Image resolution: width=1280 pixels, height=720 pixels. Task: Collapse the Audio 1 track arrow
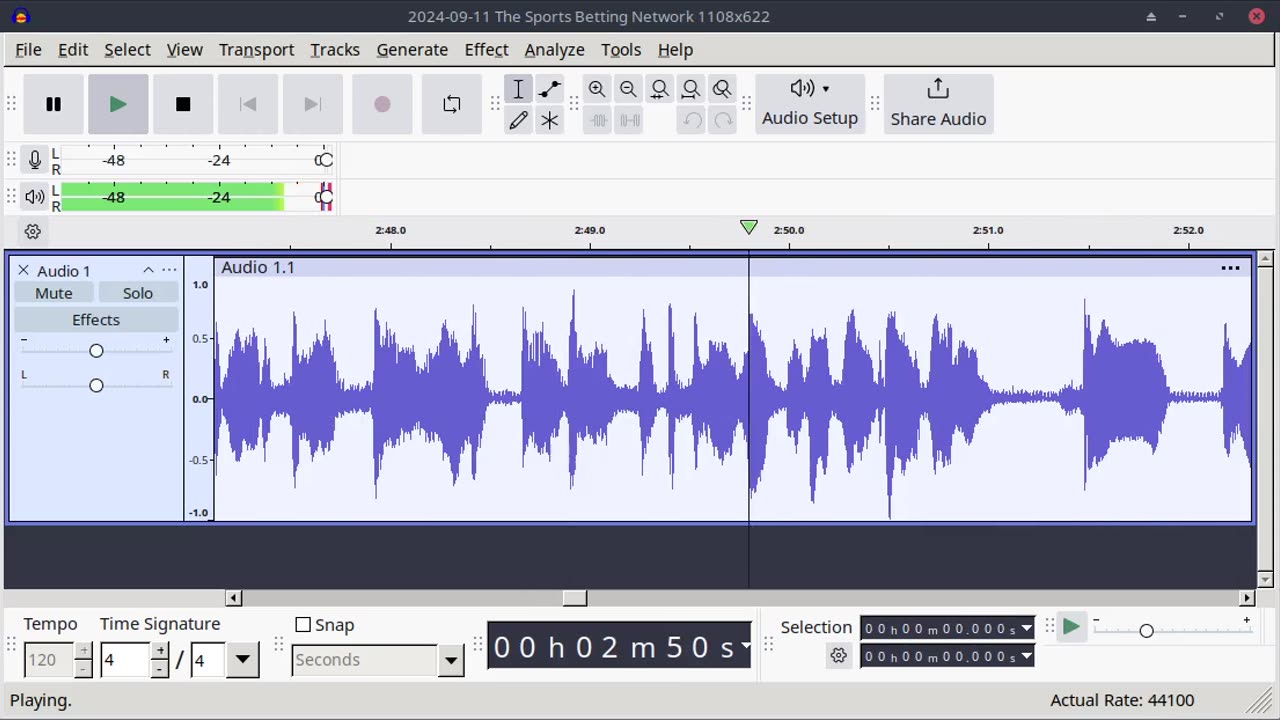pyautogui.click(x=148, y=270)
